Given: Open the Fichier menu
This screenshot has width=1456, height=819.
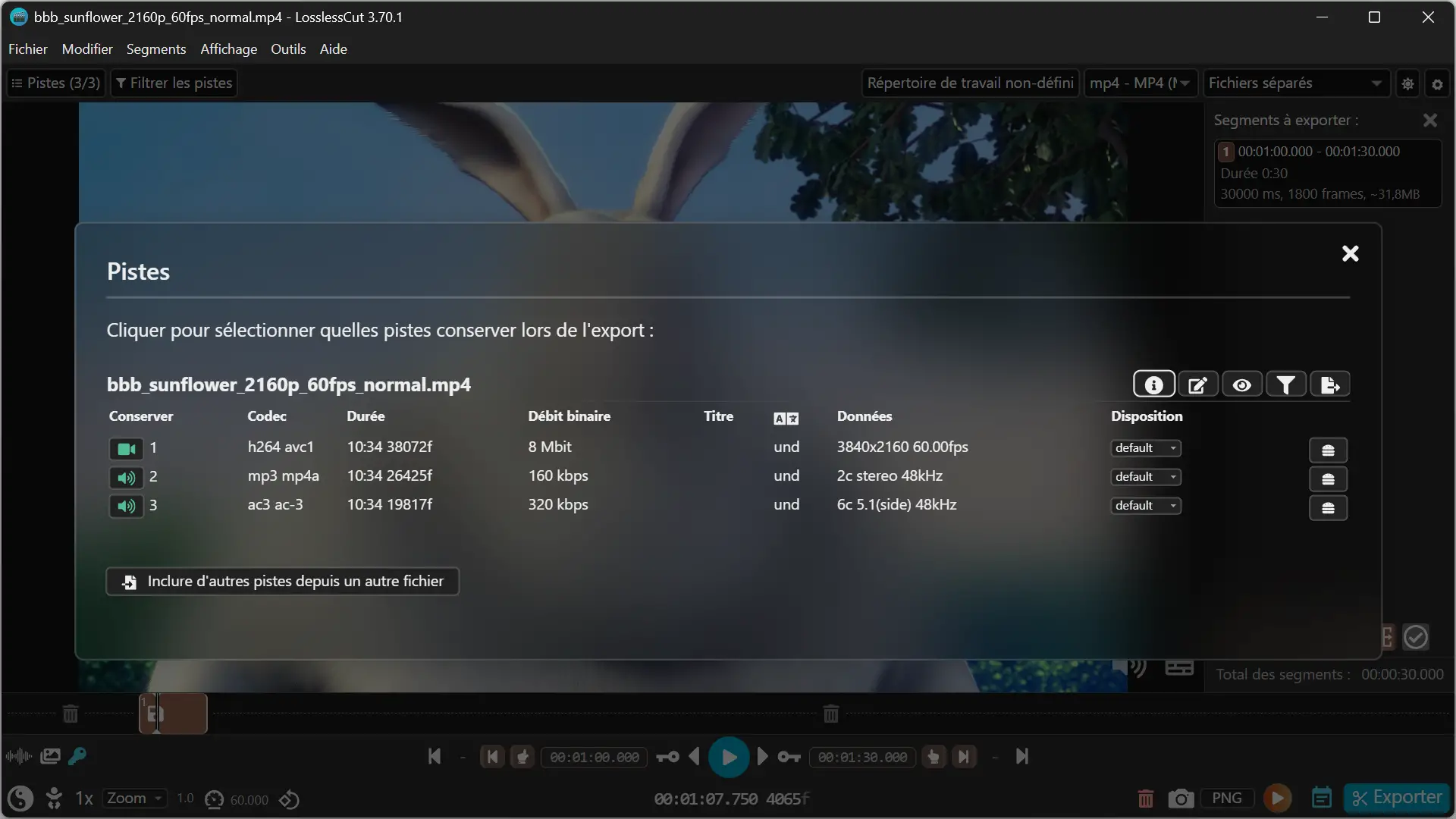Looking at the screenshot, I should pyautogui.click(x=27, y=49).
